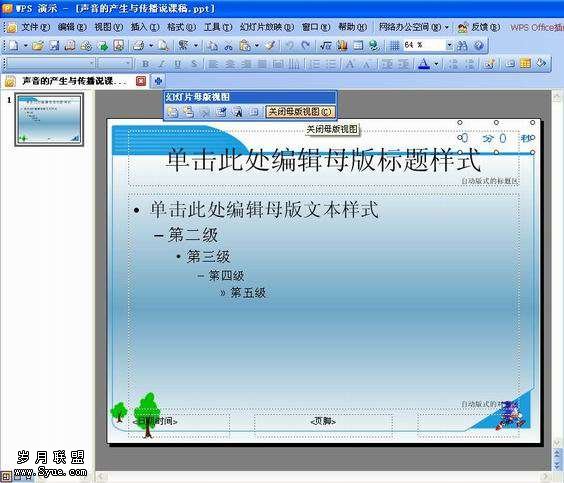Click the Undo arrow icon
564x483 pixels.
pyautogui.click(x=289, y=46)
